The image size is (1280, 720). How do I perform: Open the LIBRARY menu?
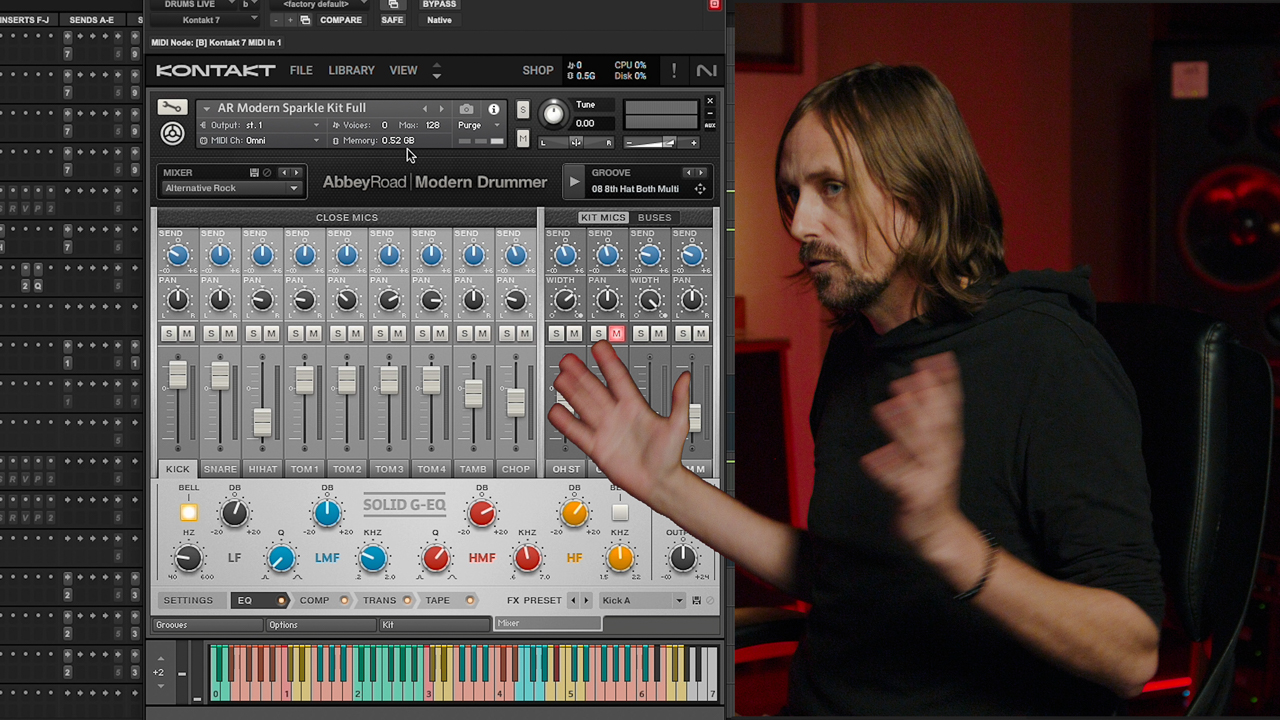point(352,70)
